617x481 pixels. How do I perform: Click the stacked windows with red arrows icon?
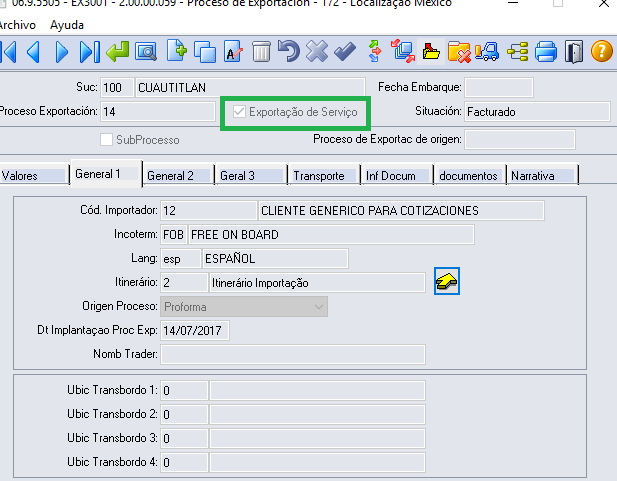[x=403, y=51]
